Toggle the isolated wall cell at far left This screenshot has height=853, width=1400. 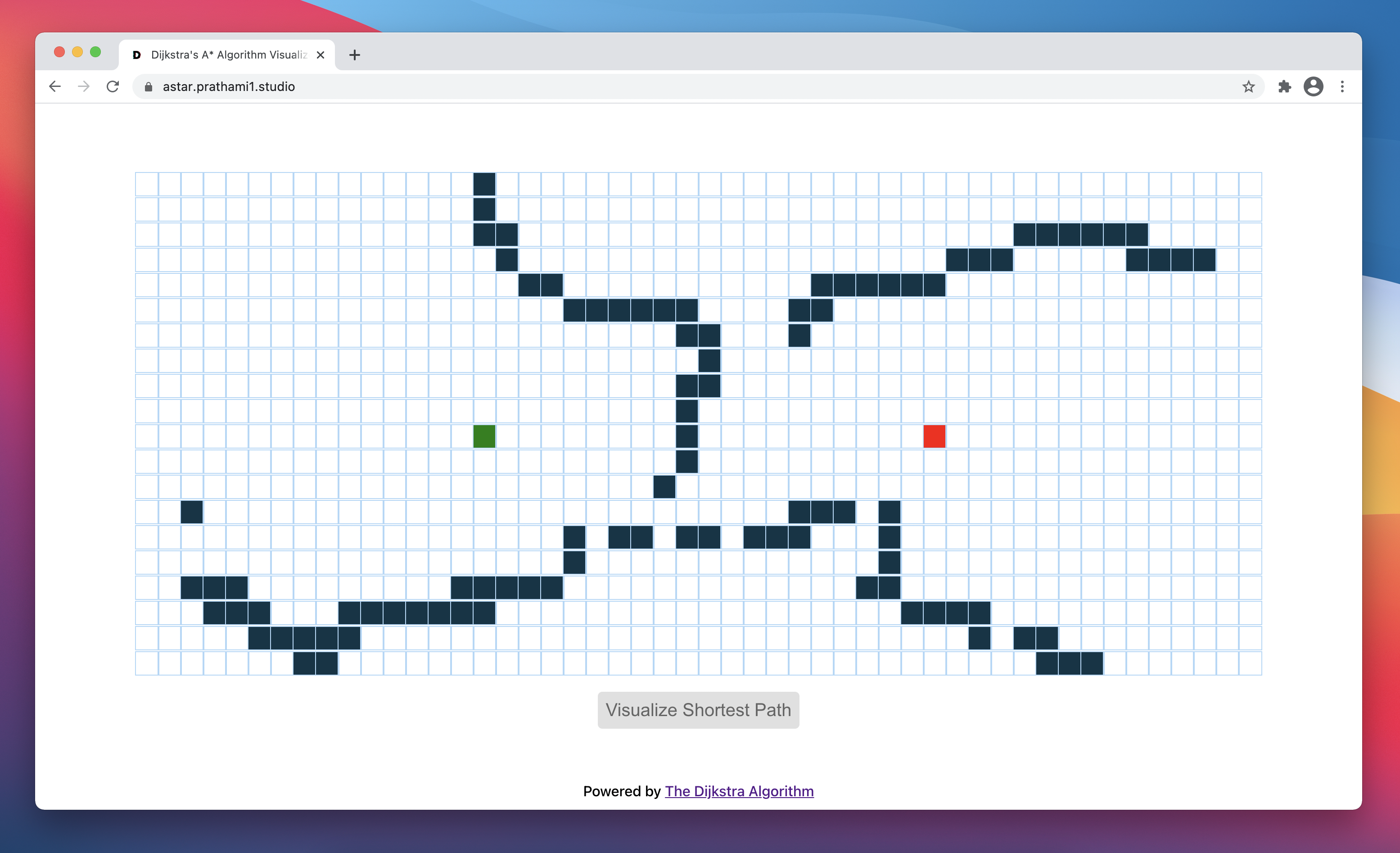click(x=191, y=512)
